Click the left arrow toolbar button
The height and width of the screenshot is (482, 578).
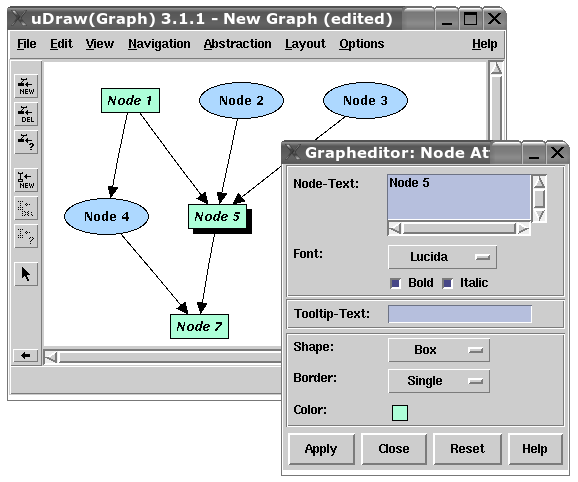(25, 356)
